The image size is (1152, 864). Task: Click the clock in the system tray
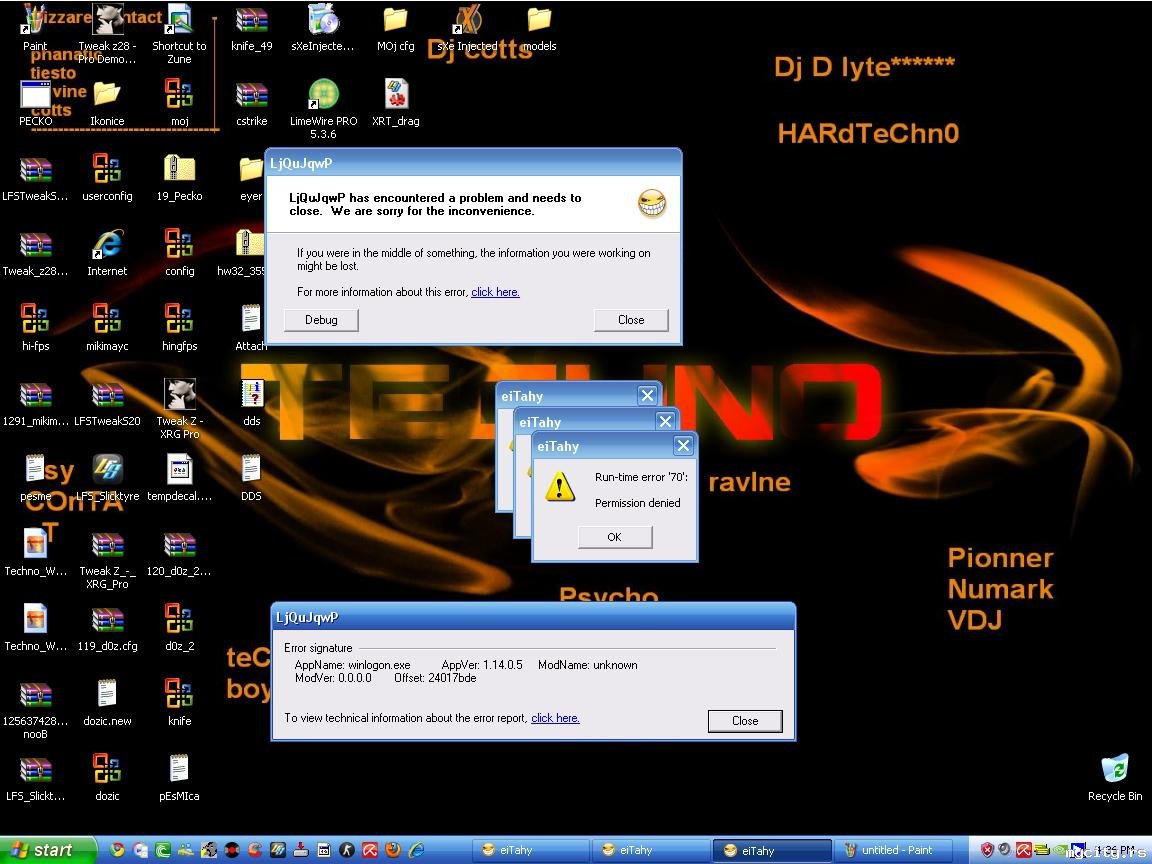1116,850
